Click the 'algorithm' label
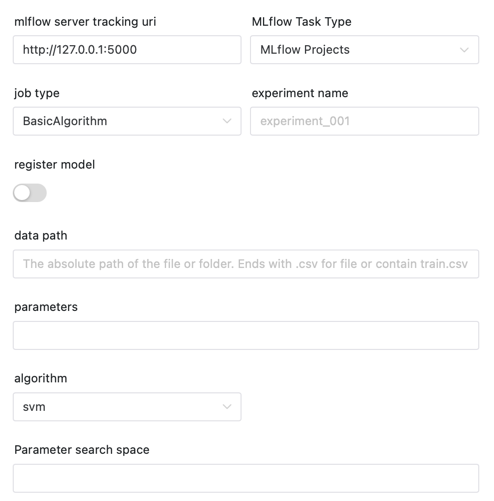Viewport: 494px width, 501px height. 41,379
